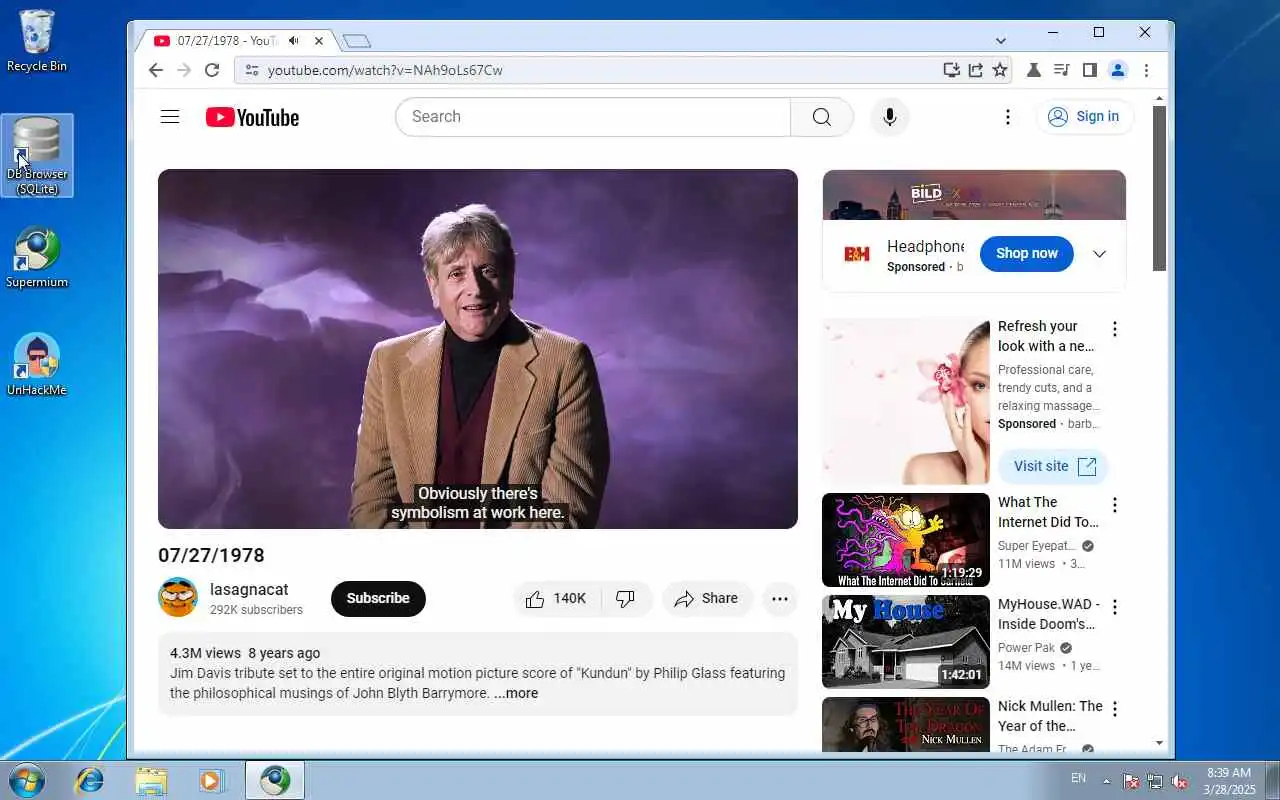Open options for 'Refresh your look' ad
Image resolution: width=1280 pixels, height=800 pixels.
point(1115,329)
